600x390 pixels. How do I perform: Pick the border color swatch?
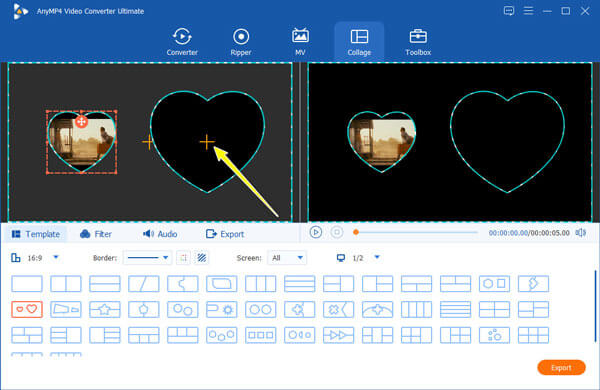(184, 258)
